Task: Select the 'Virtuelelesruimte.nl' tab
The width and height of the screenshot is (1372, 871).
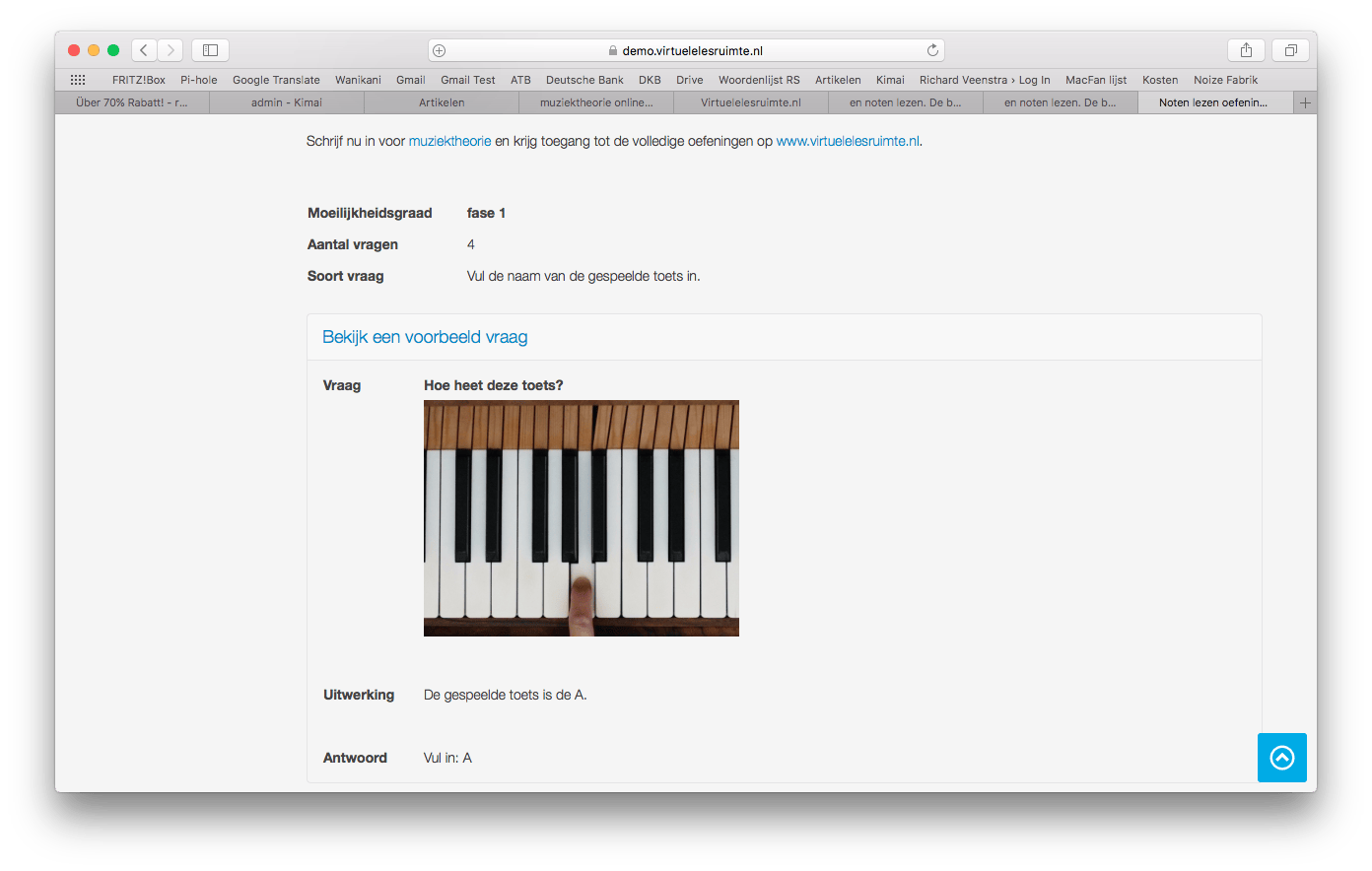Action: pyautogui.click(x=751, y=102)
